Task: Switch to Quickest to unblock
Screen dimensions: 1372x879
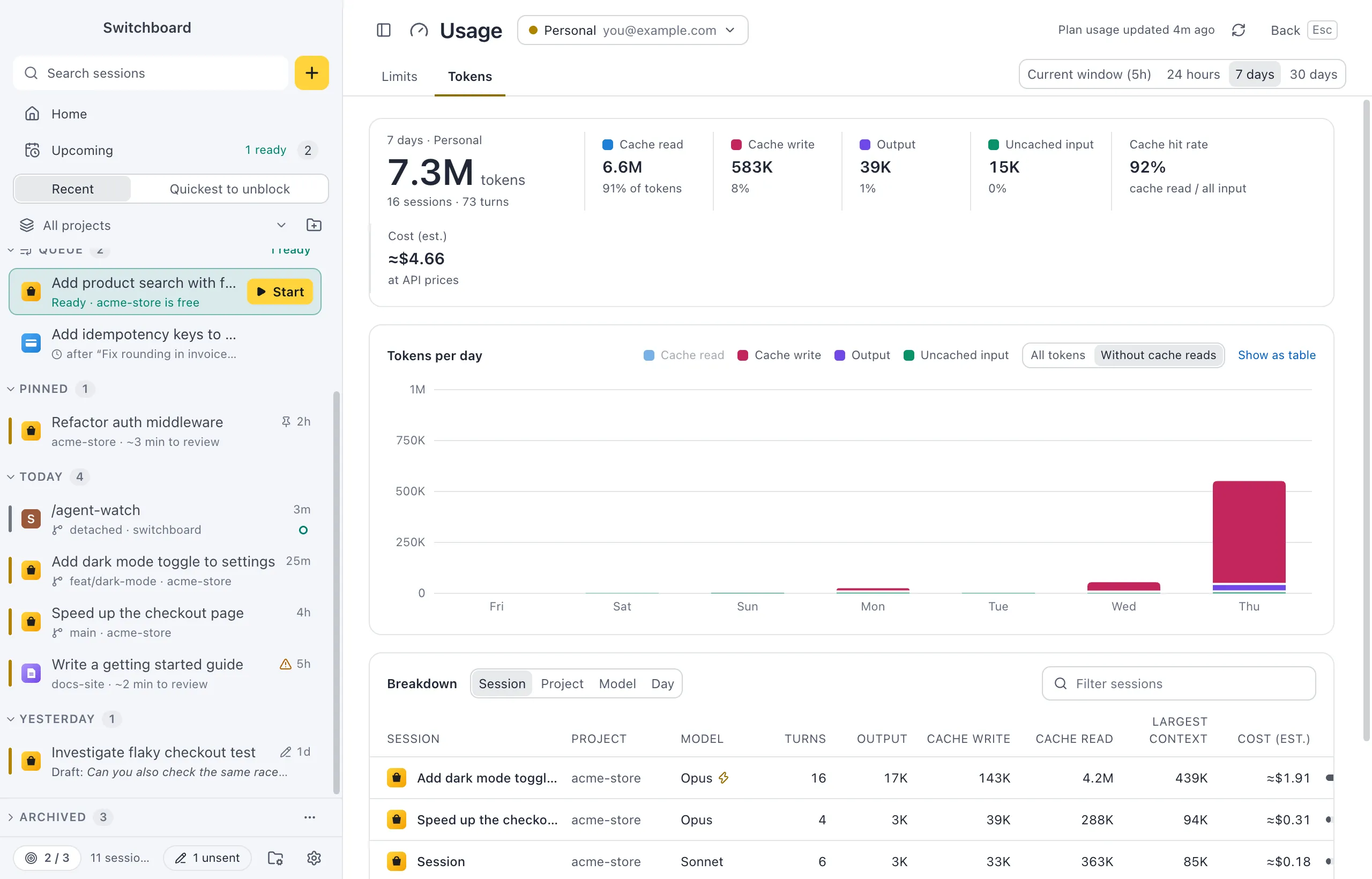Action: point(229,189)
